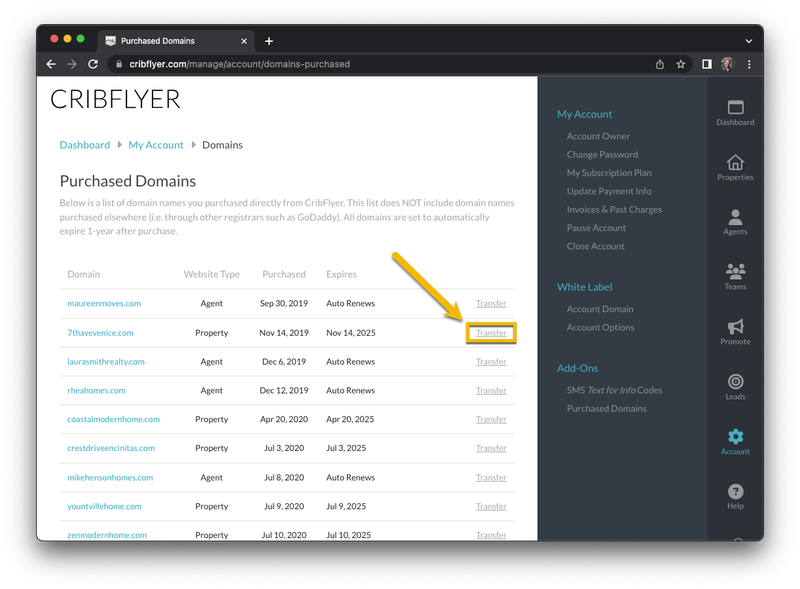Click the Sep 30, 2019 purchase date
800x589 pixels.
coord(284,304)
